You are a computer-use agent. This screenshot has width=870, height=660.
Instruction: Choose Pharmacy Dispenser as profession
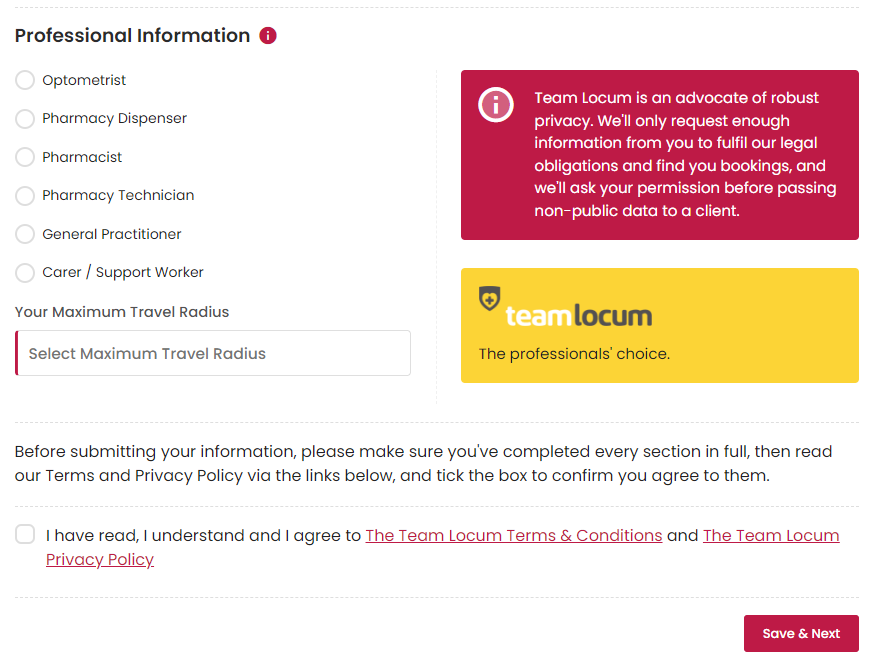25,119
